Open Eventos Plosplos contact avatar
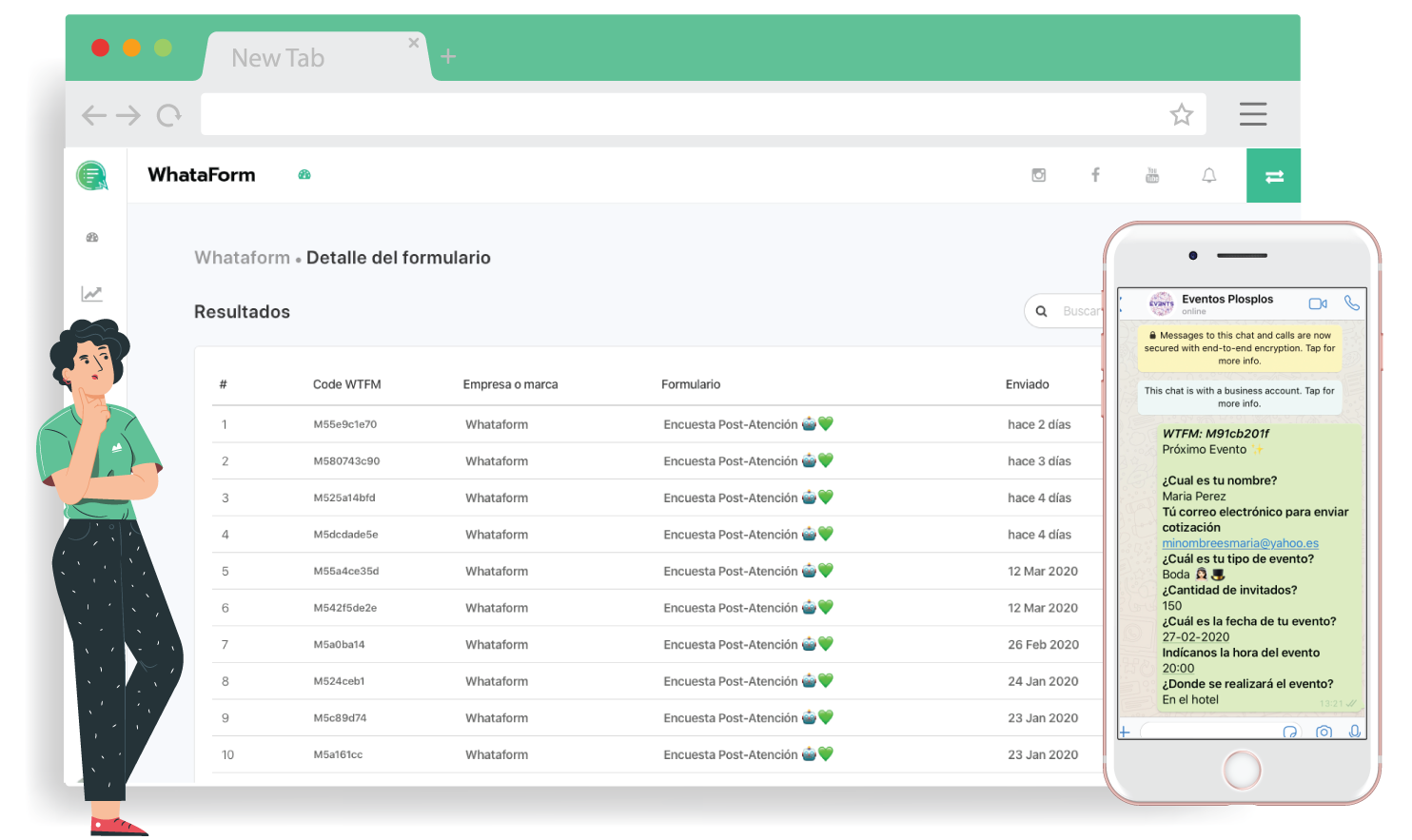Viewport: 1412px width, 840px height. tap(1161, 304)
